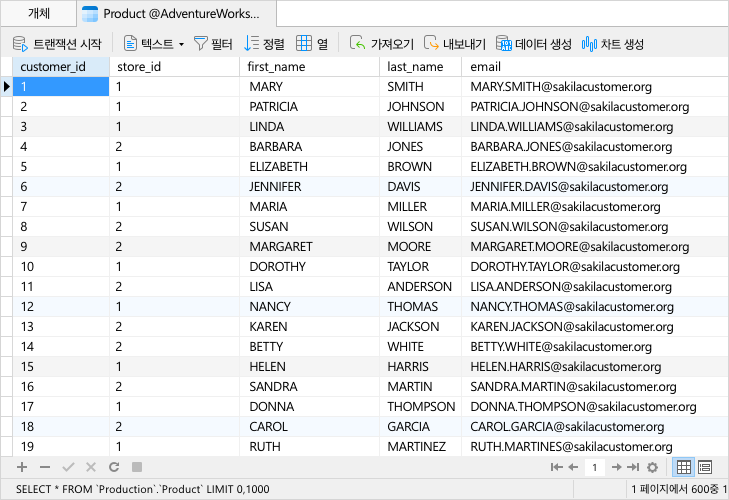Go to the previous page arrow
729x500 pixels.
573,467
